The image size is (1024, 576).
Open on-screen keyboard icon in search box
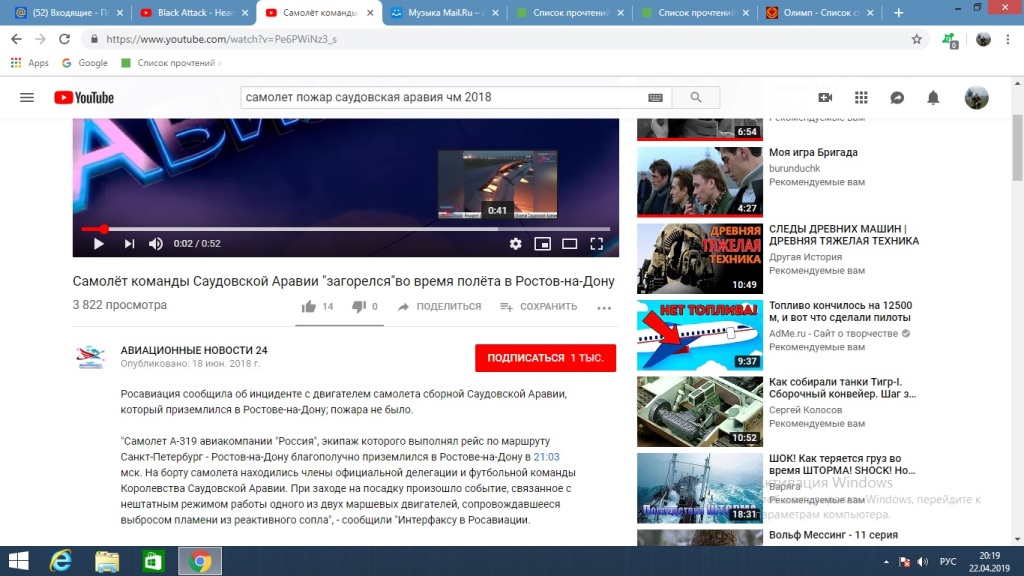coord(655,97)
